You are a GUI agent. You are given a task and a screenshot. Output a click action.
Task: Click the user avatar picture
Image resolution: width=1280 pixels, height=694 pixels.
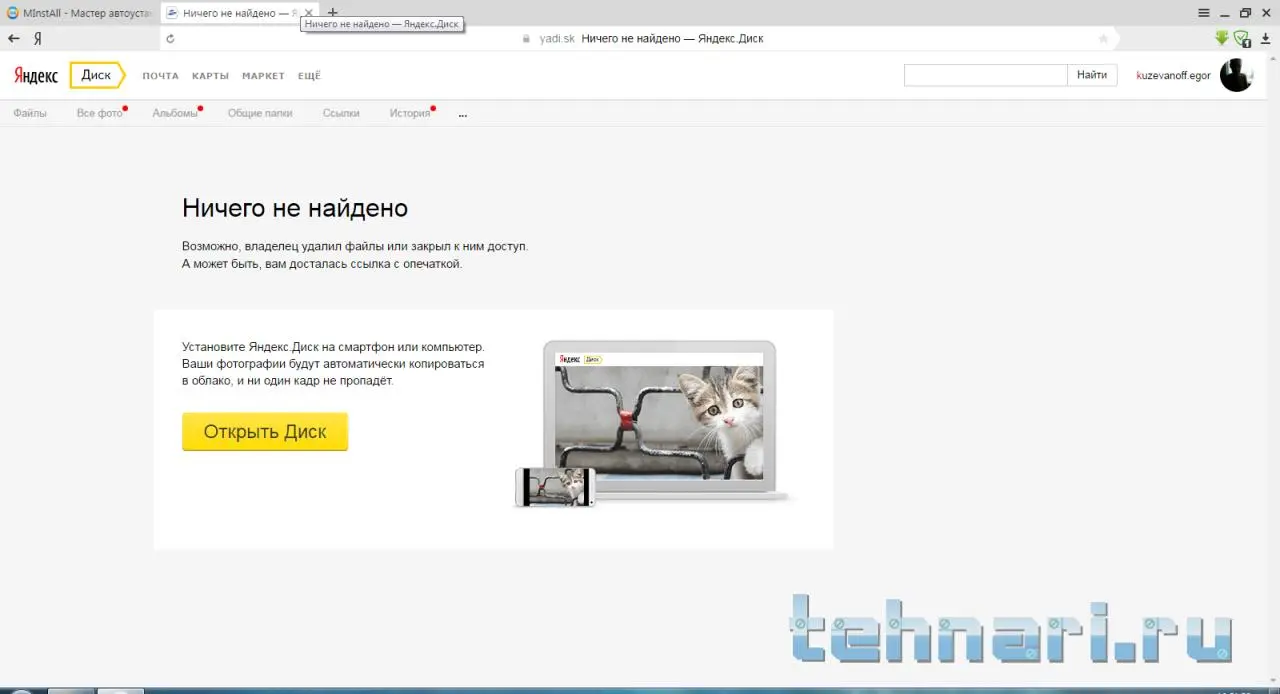pos(1236,75)
